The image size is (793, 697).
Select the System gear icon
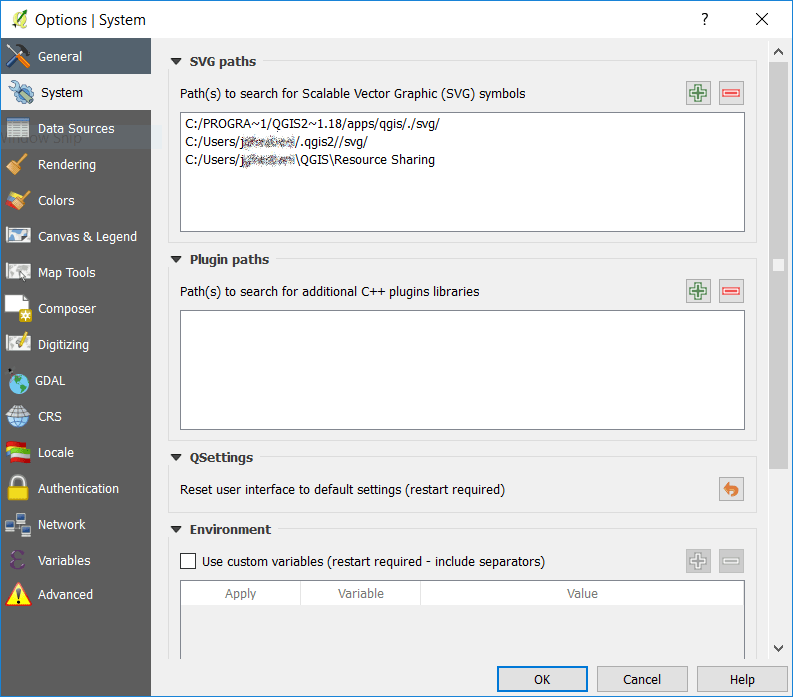coord(20,93)
